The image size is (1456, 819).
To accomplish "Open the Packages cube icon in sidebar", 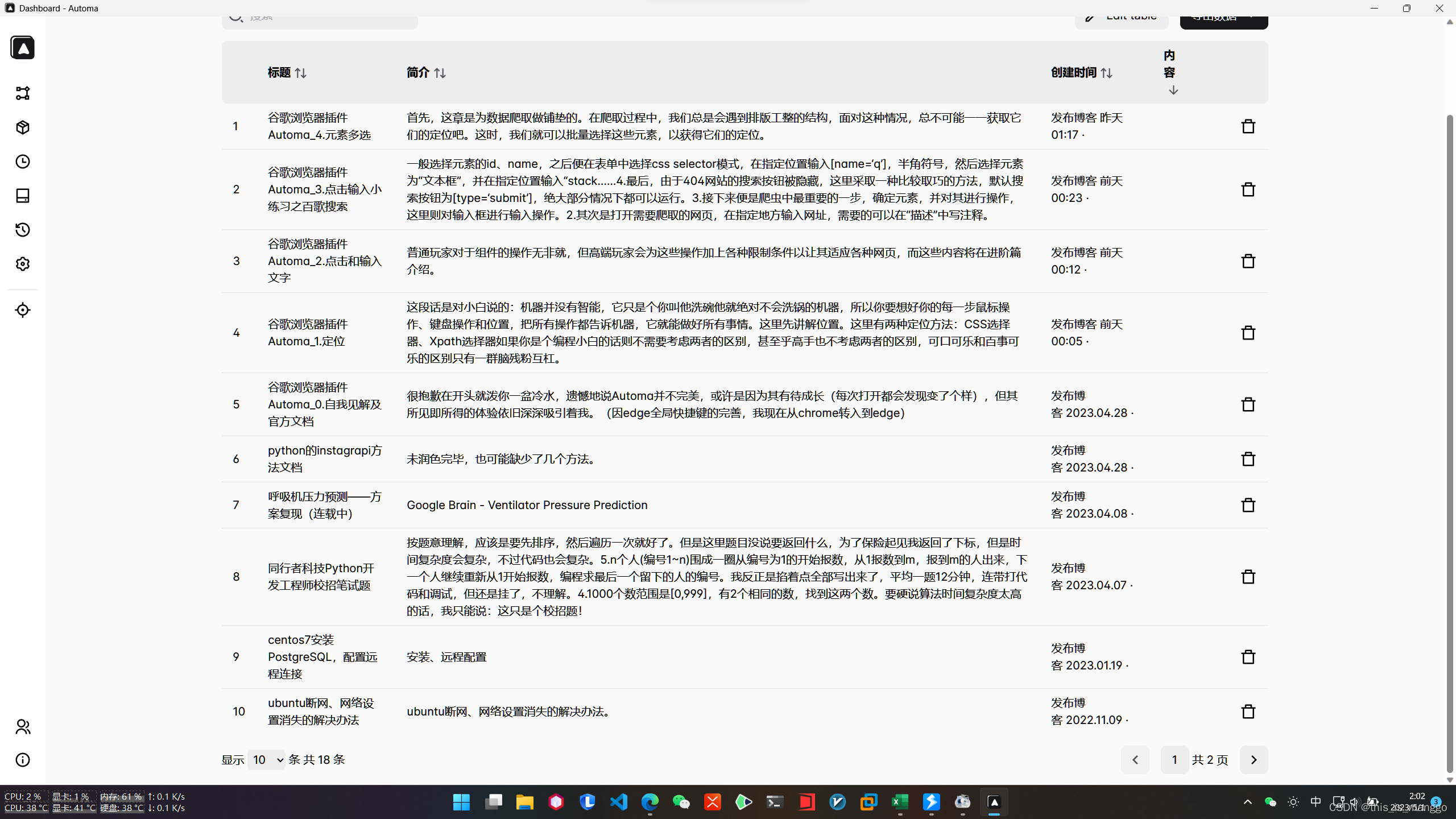I will (23, 127).
